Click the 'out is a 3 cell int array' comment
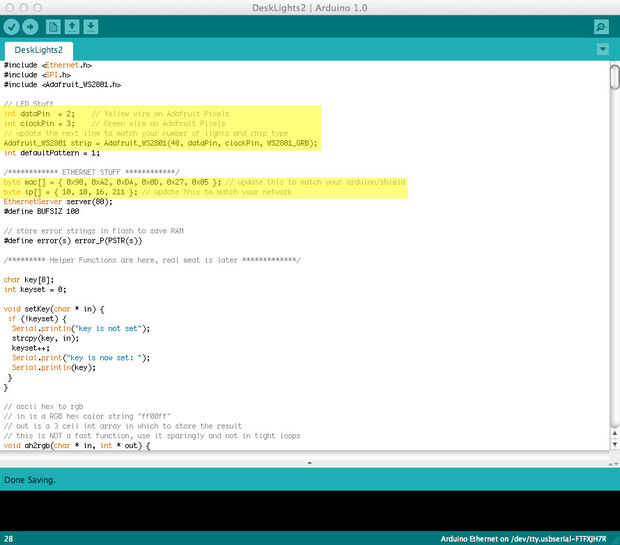Viewport: 620px width, 545px height. (123, 426)
